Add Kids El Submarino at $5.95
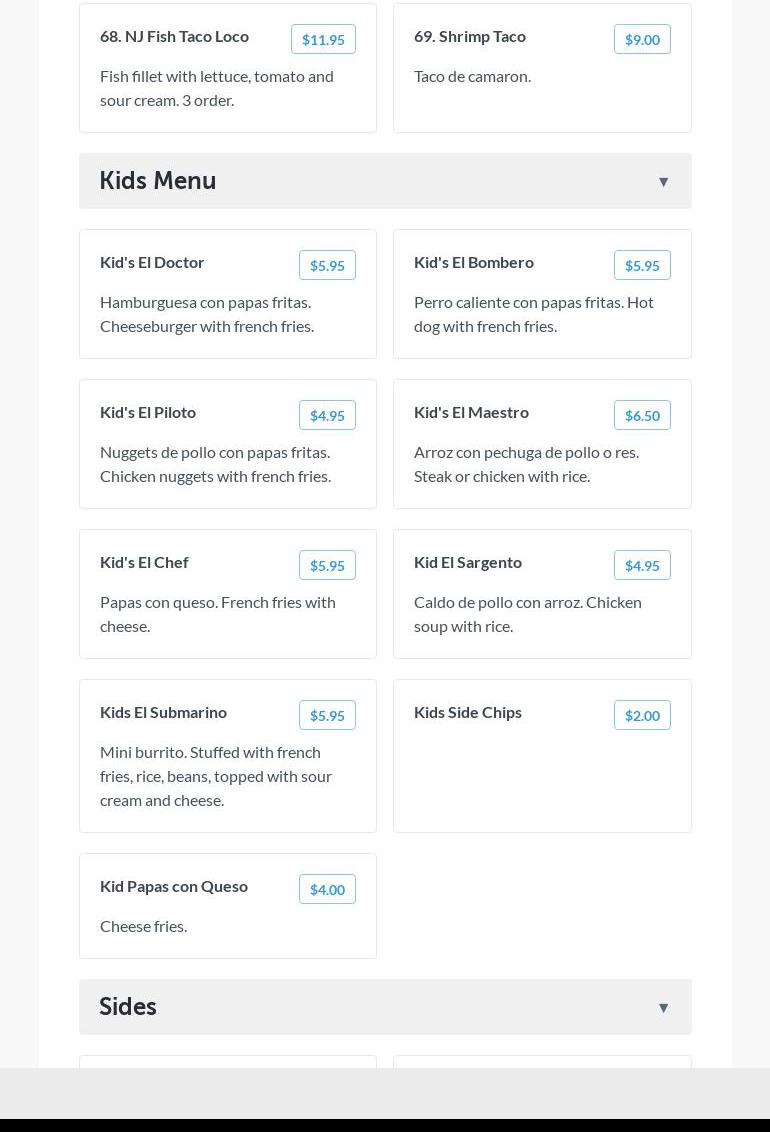 (327, 716)
